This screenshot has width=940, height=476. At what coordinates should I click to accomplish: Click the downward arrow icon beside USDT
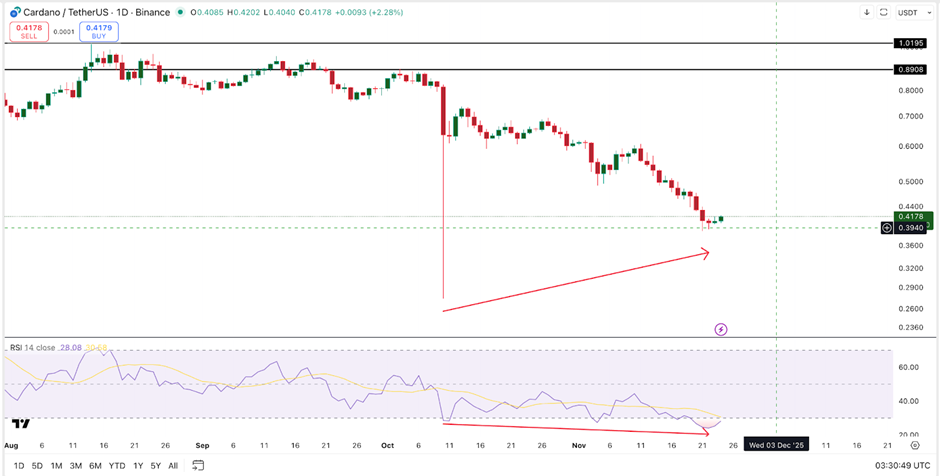pos(867,12)
